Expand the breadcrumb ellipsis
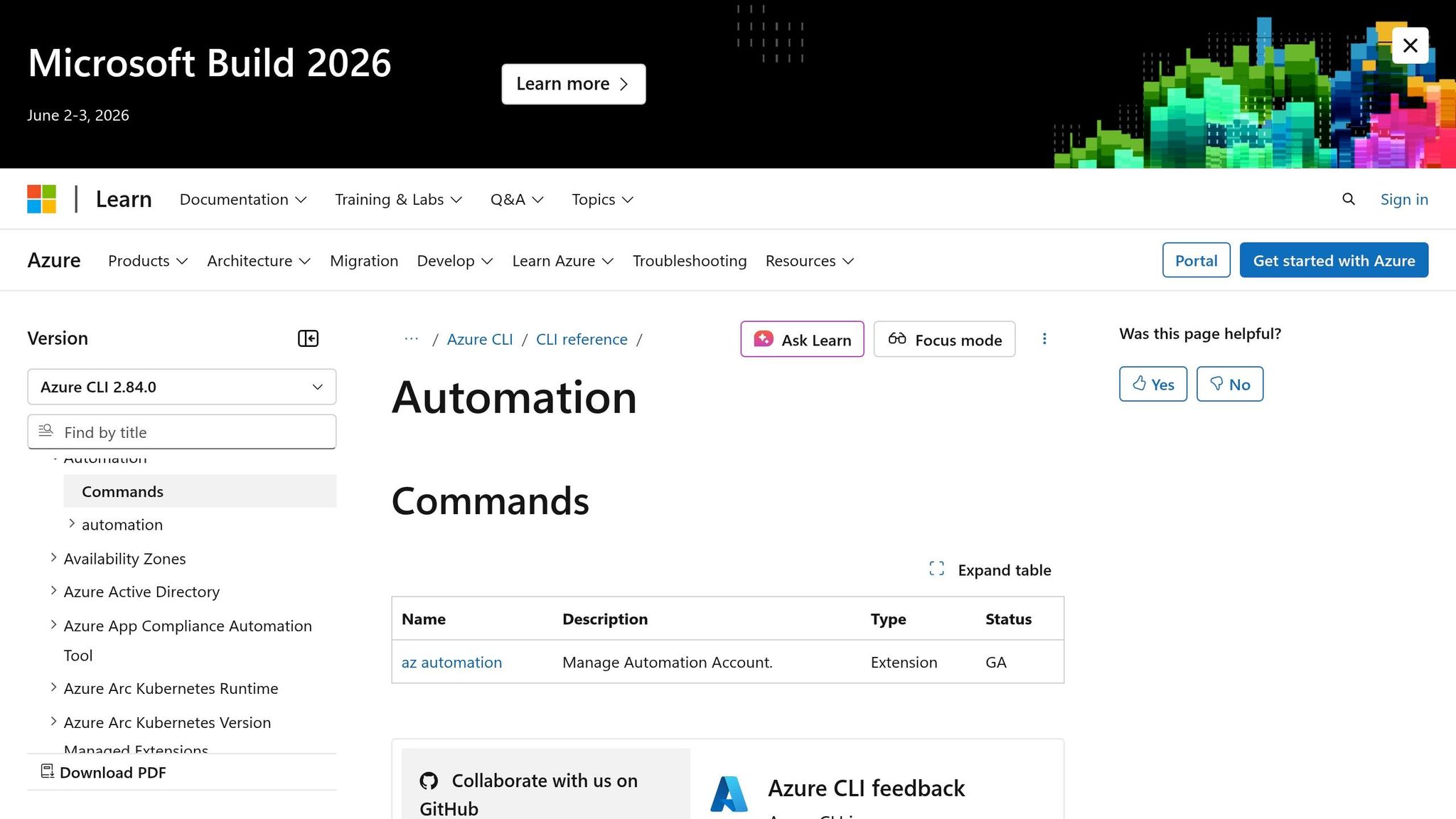 click(x=411, y=339)
